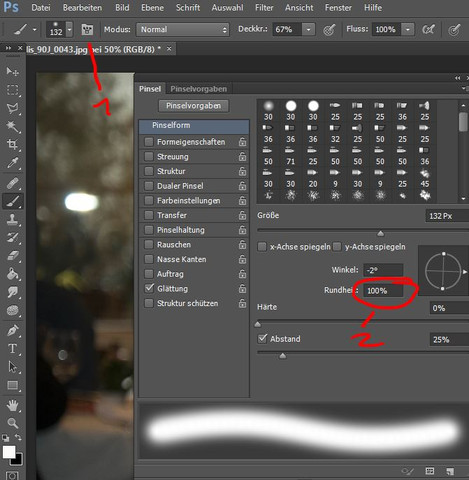This screenshot has width=469, height=480.
Task: Uncheck the Glättung checkbox
Action: (x=149, y=288)
